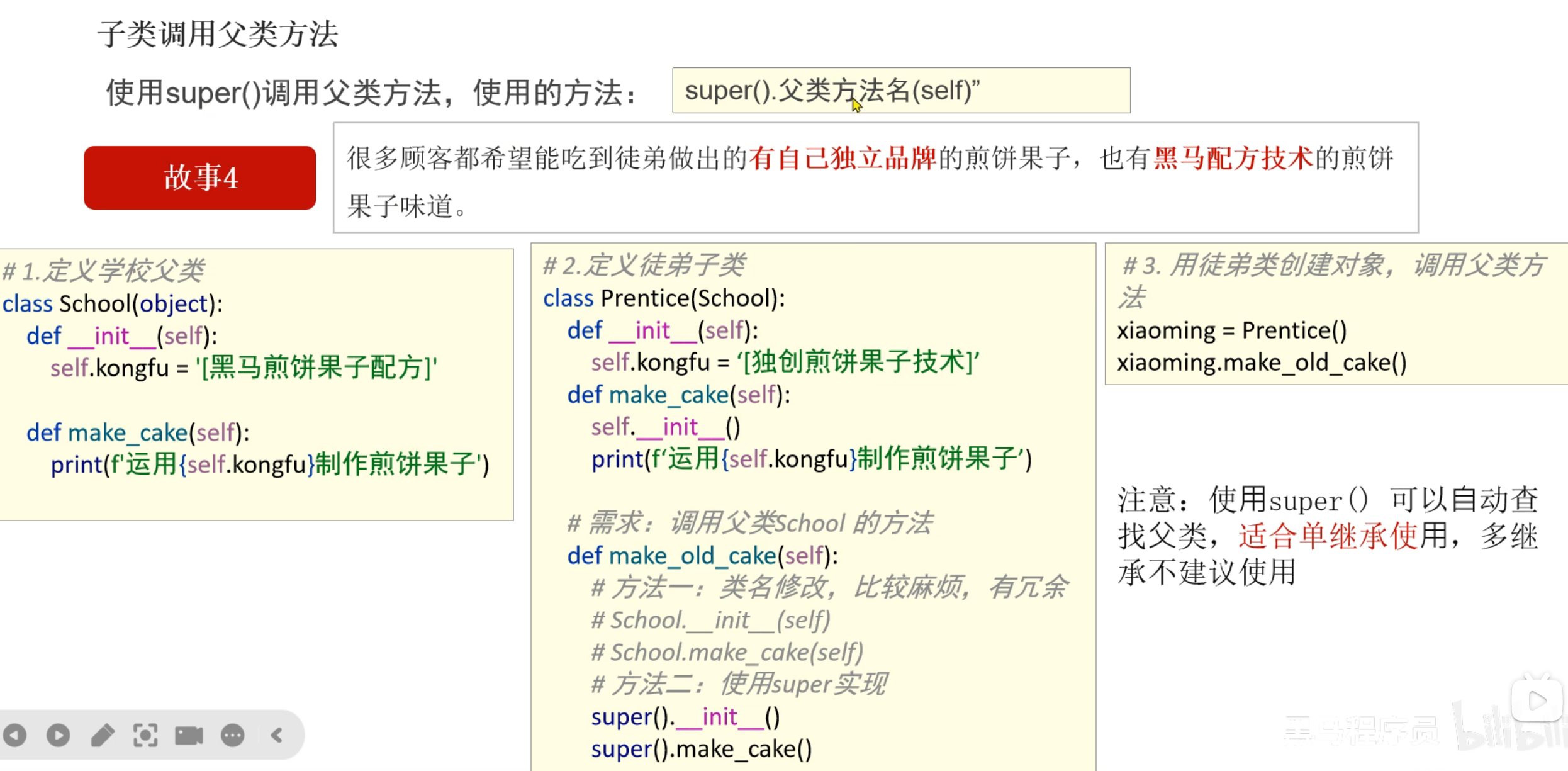Viewport: 1568px width, 771px height.
Task: Activate the focus spotlight capture tool
Action: (145, 734)
